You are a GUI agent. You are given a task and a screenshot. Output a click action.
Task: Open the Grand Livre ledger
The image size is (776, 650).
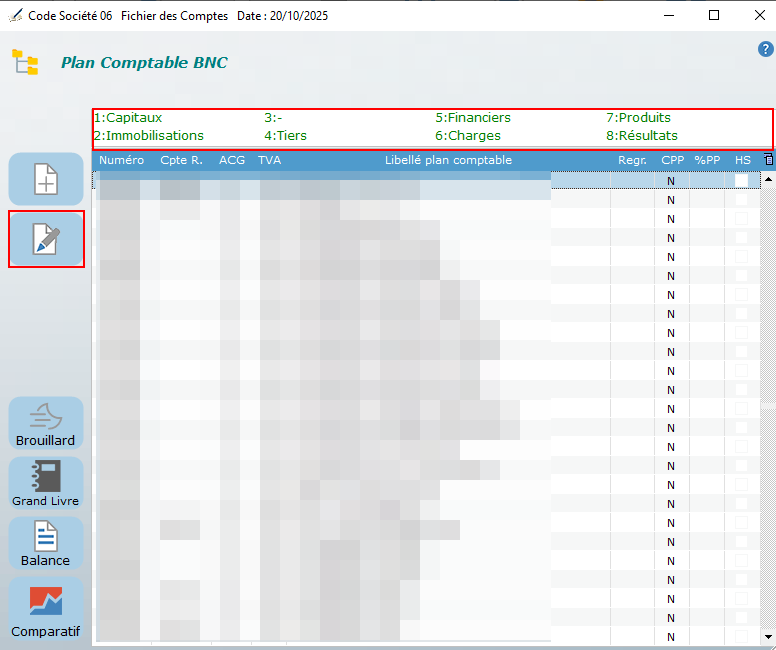click(46, 483)
